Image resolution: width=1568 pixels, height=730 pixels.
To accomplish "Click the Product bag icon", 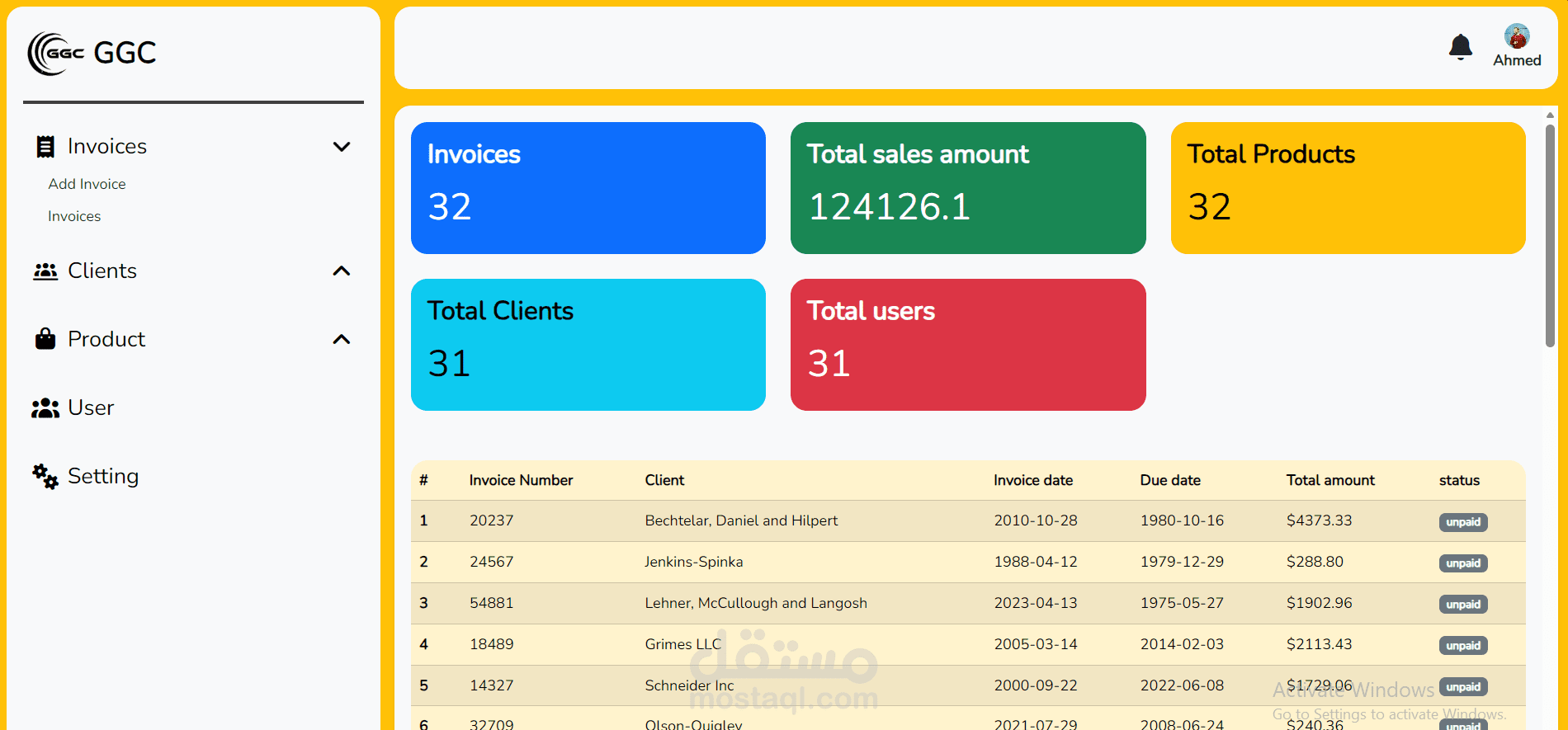I will point(45,339).
